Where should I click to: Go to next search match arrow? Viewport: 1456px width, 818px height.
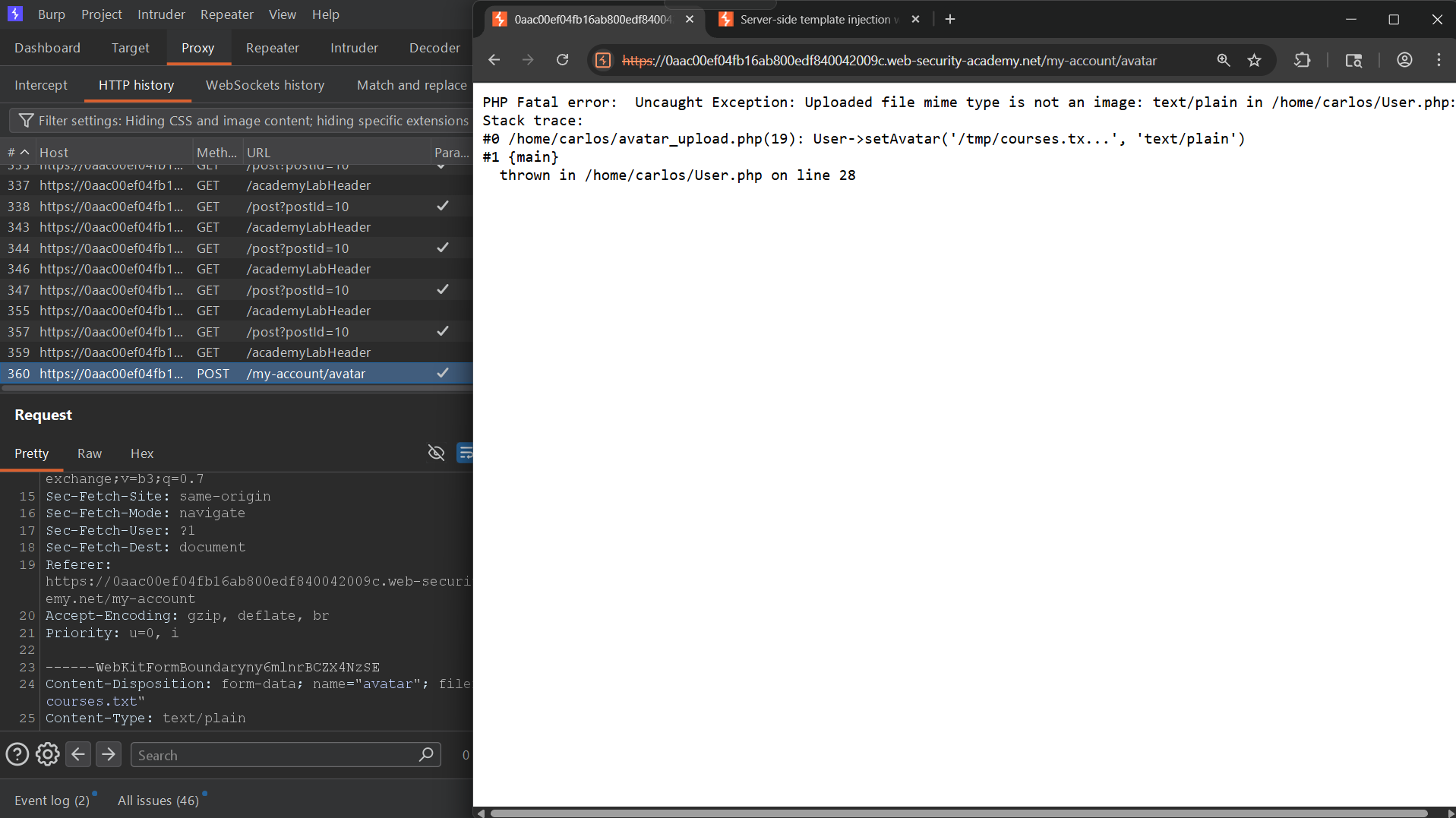coord(109,754)
